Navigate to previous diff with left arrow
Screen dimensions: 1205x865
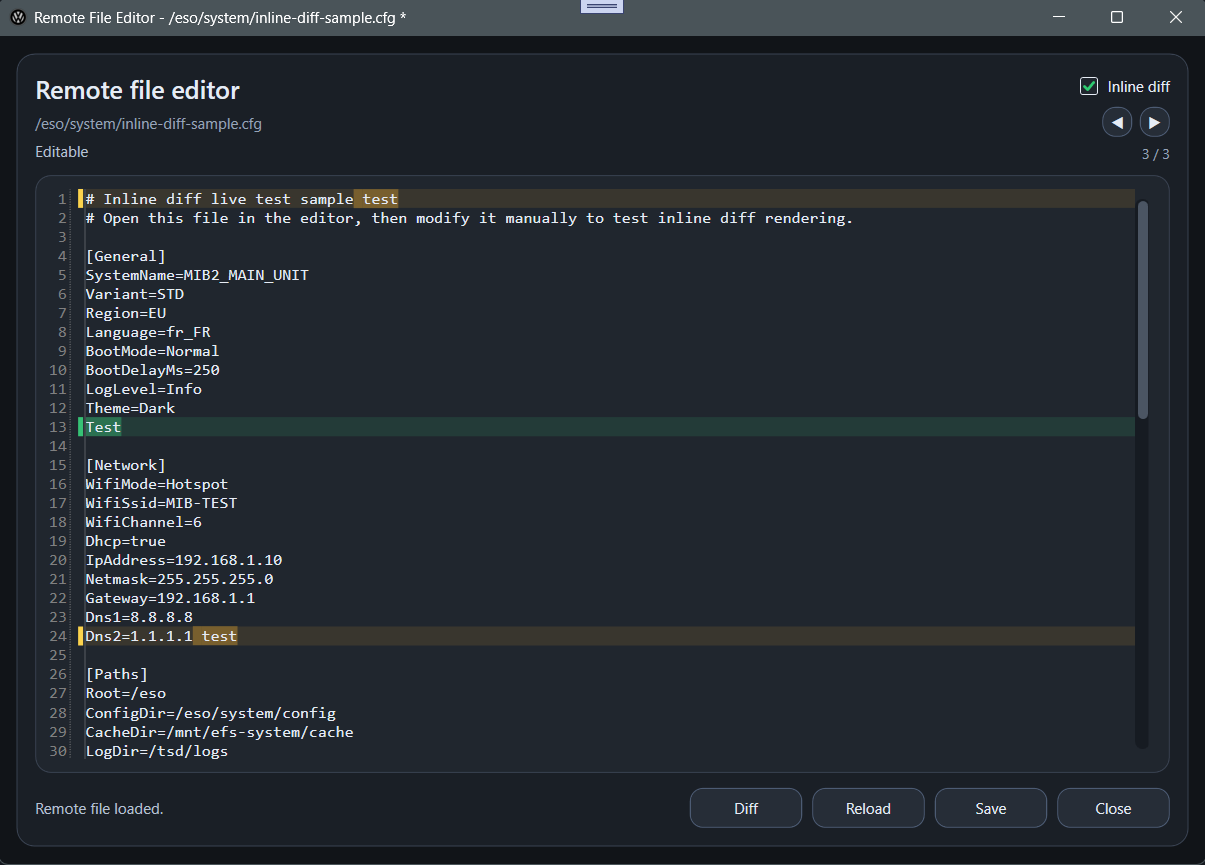(1117, 121)
